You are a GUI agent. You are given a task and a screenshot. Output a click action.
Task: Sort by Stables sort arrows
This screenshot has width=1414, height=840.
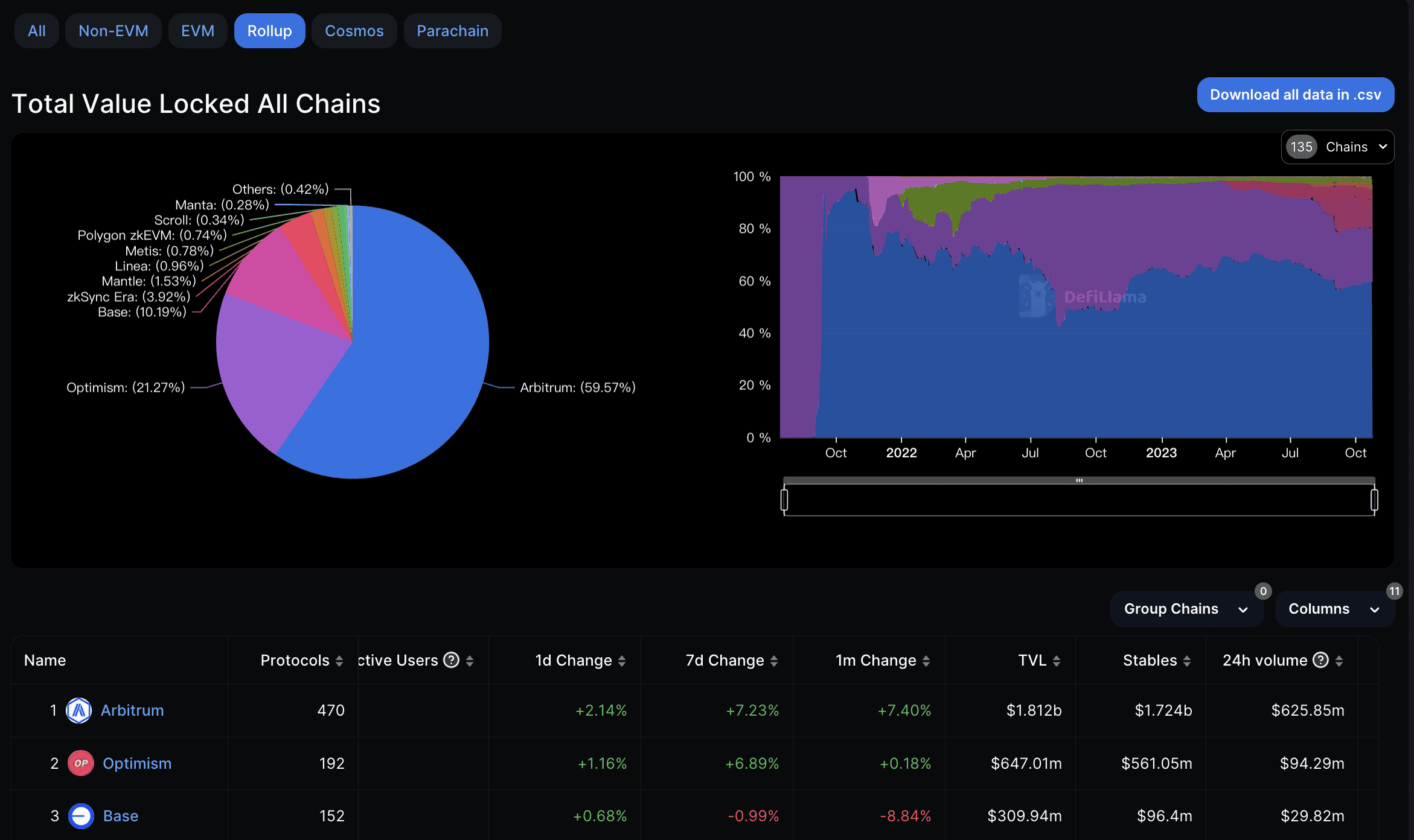pyautogui.click(x=1187, y=661)
